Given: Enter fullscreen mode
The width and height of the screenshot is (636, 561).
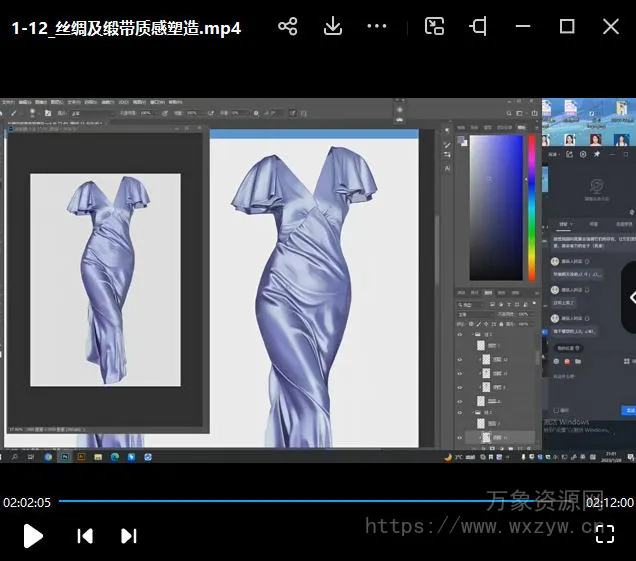Looking at the screenshot, I should pyautogui.click(x=604, y=534).
